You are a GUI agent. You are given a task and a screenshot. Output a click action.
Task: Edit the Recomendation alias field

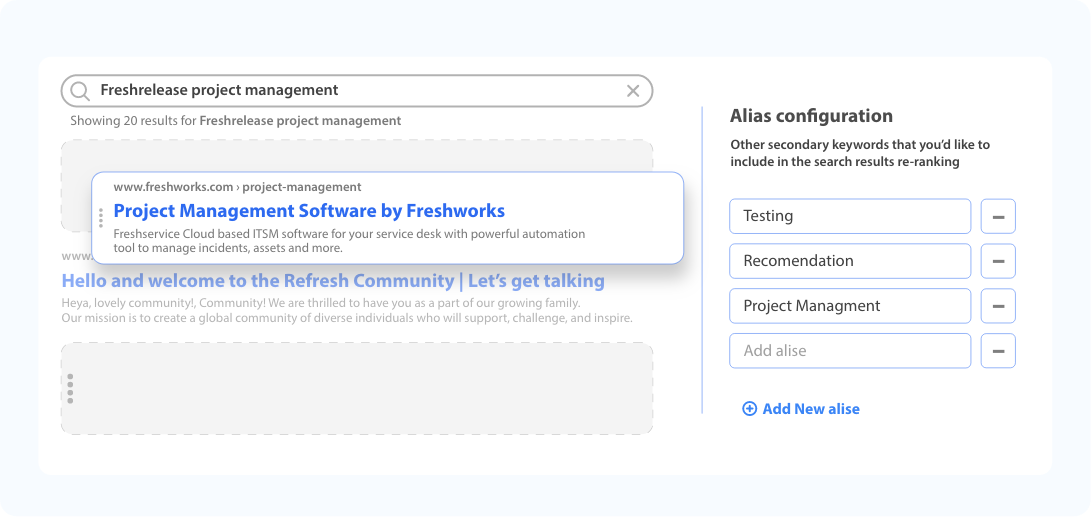click(850, 261)
